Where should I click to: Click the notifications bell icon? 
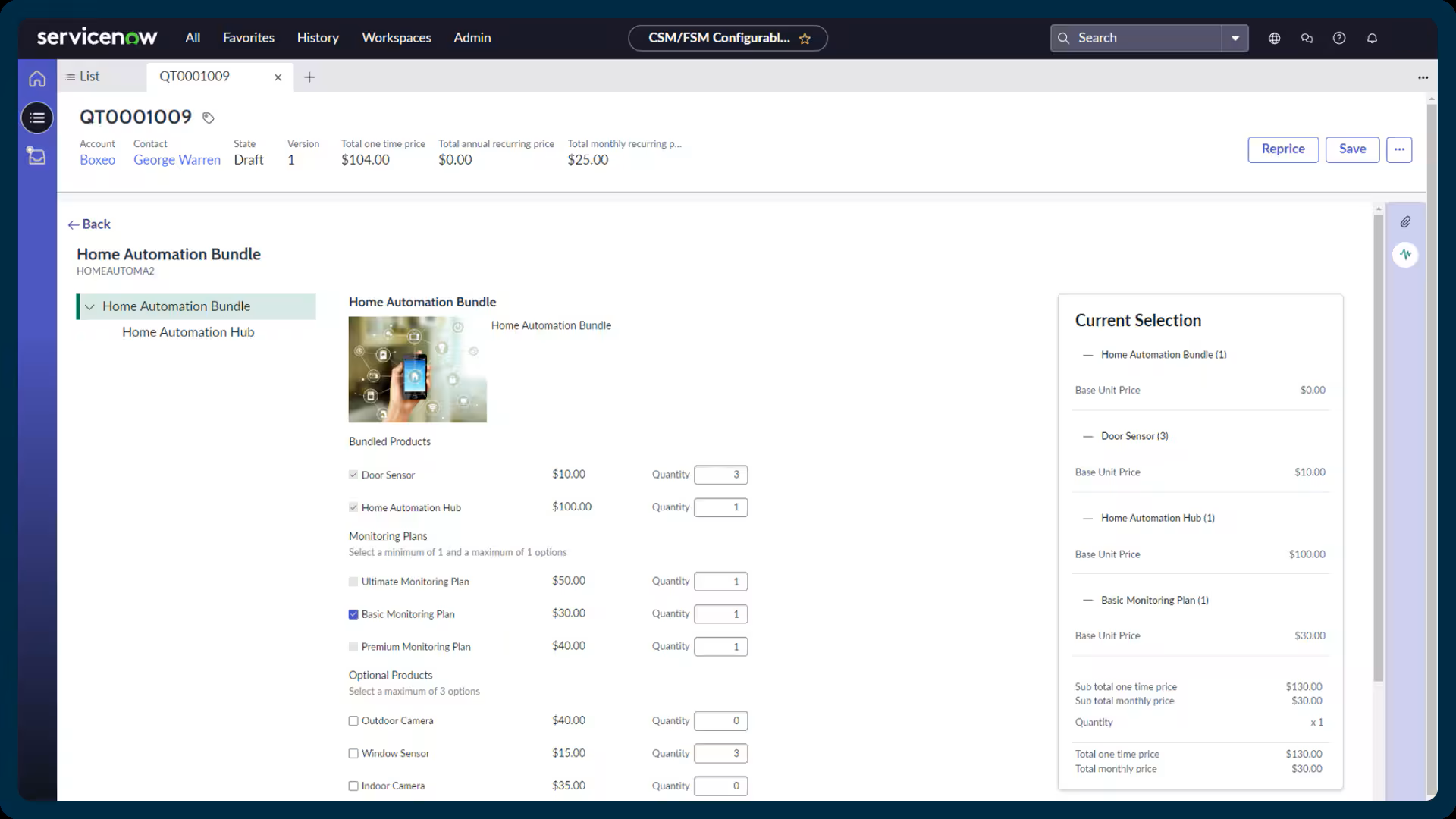click(x=1372, y=38)
